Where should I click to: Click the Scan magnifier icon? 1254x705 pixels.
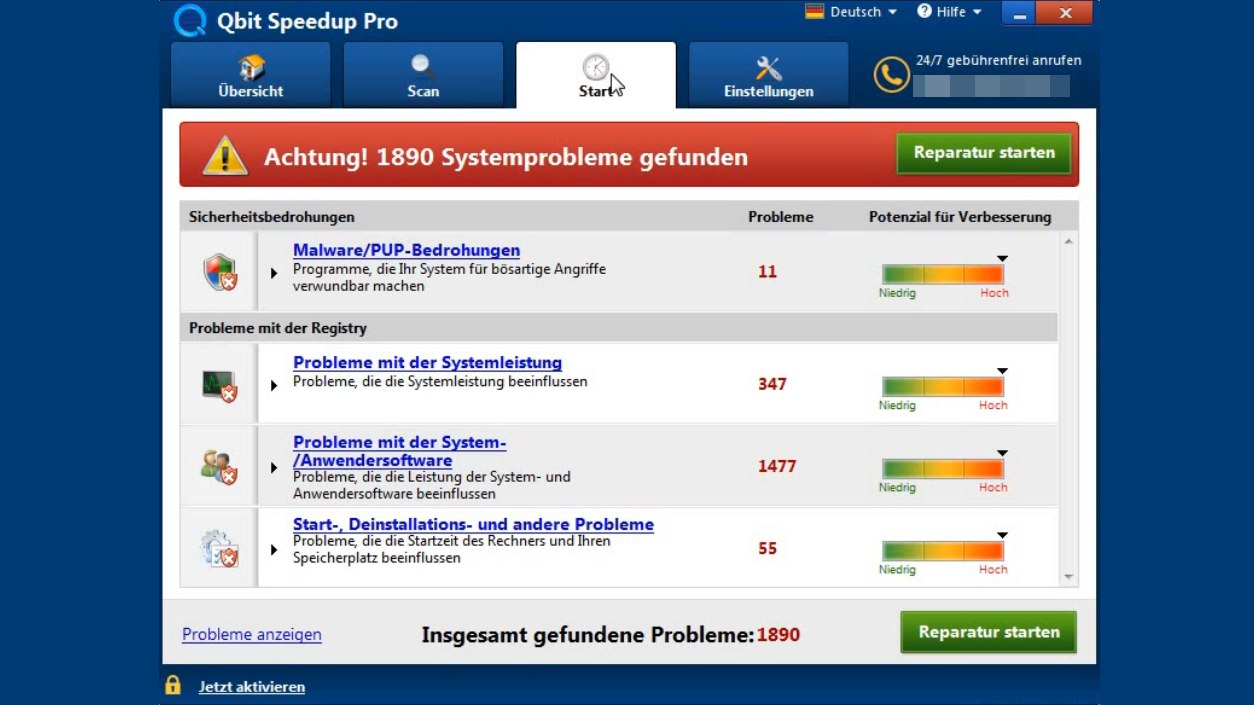(423, 67)
